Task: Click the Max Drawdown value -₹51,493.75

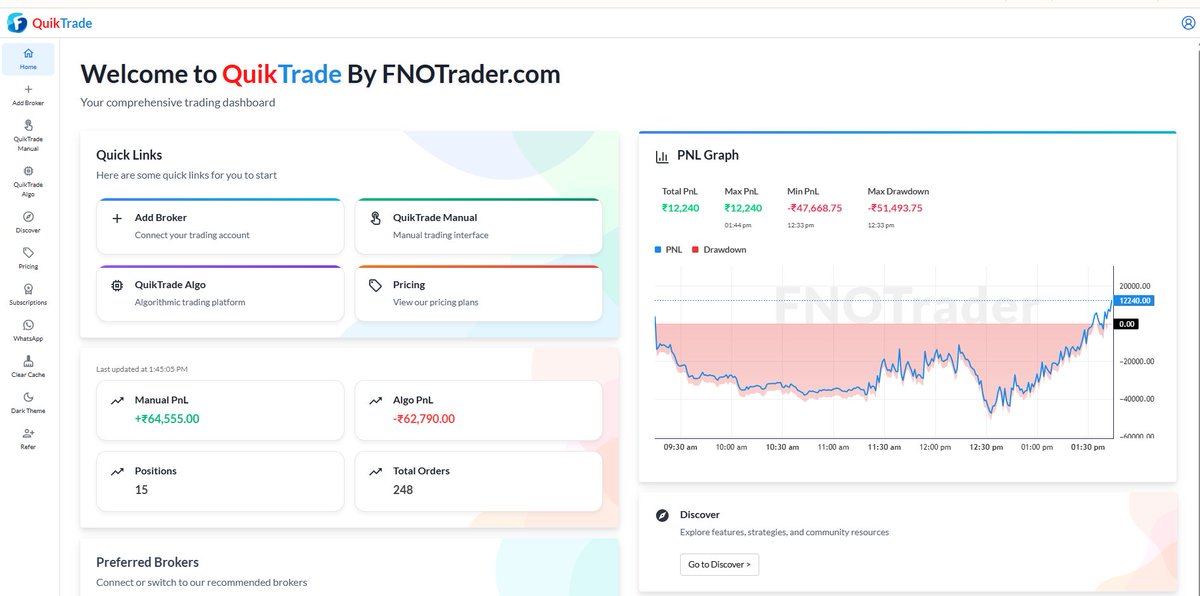Action: click(x=895, y=208)
